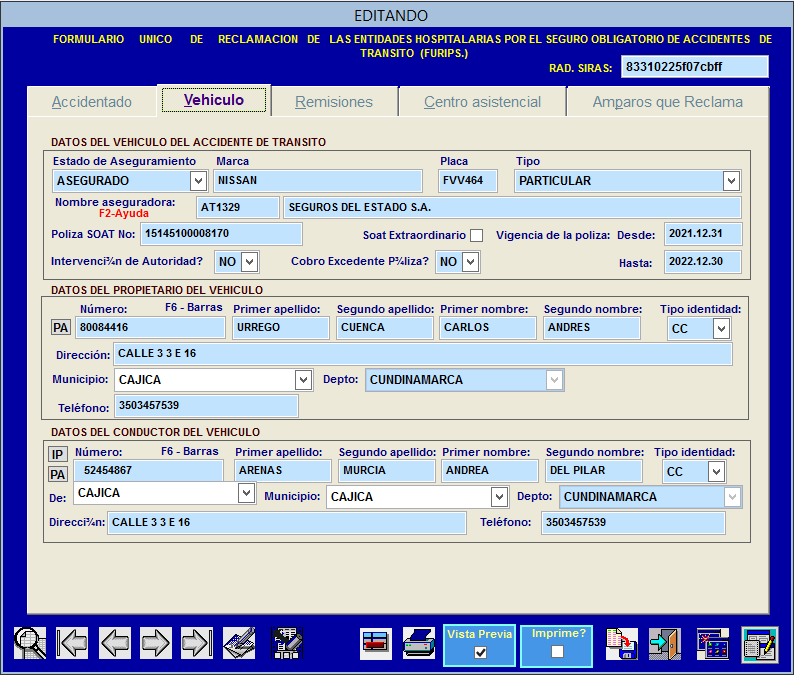Click owner's Segundo nombre field ANDRES

[591, 328]
